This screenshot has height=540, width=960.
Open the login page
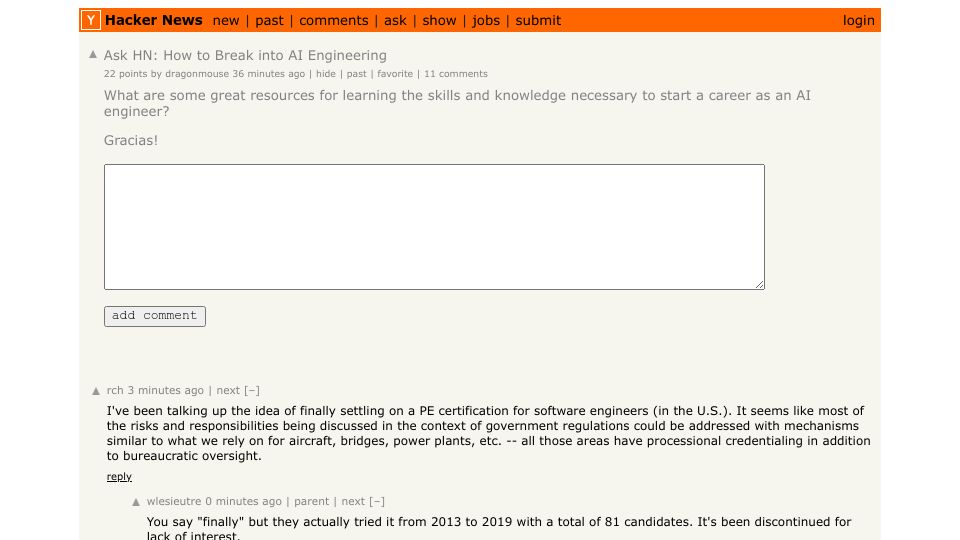tap(858, 21)
